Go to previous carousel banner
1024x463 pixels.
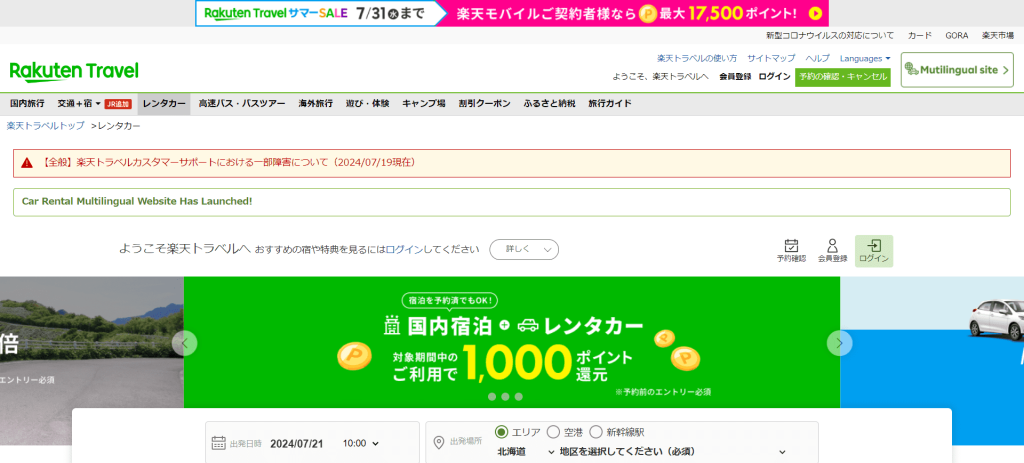[x=184, y=343]
